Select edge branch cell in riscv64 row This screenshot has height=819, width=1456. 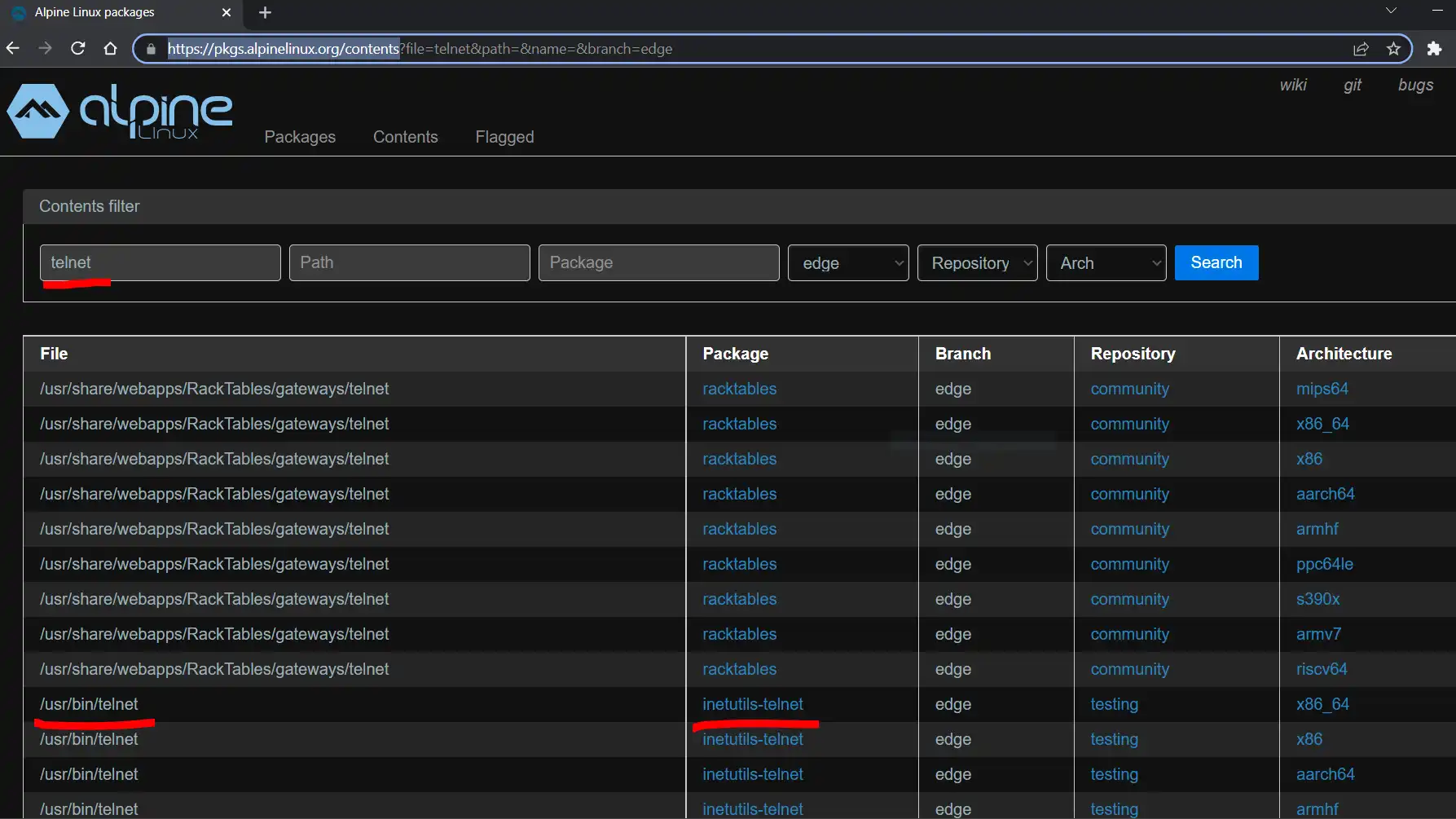click(953, 669)
